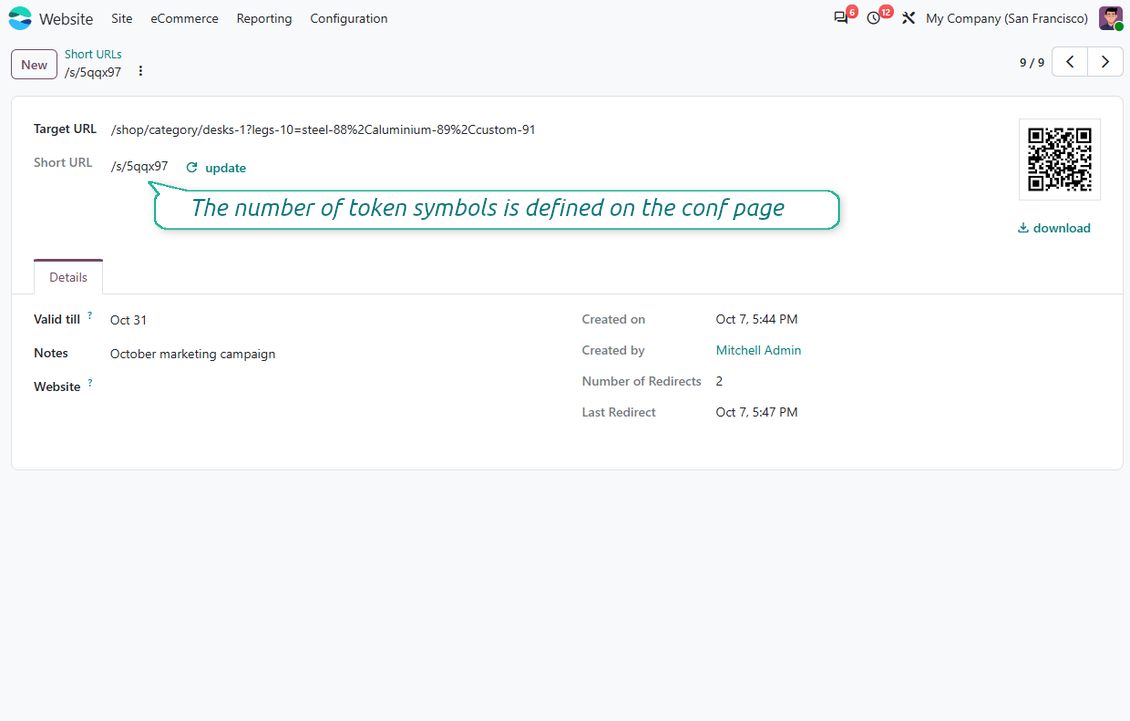The width and height of the screenshot is (1130, 721).
Task: Select the Details tab
Action: coord(68,278)
